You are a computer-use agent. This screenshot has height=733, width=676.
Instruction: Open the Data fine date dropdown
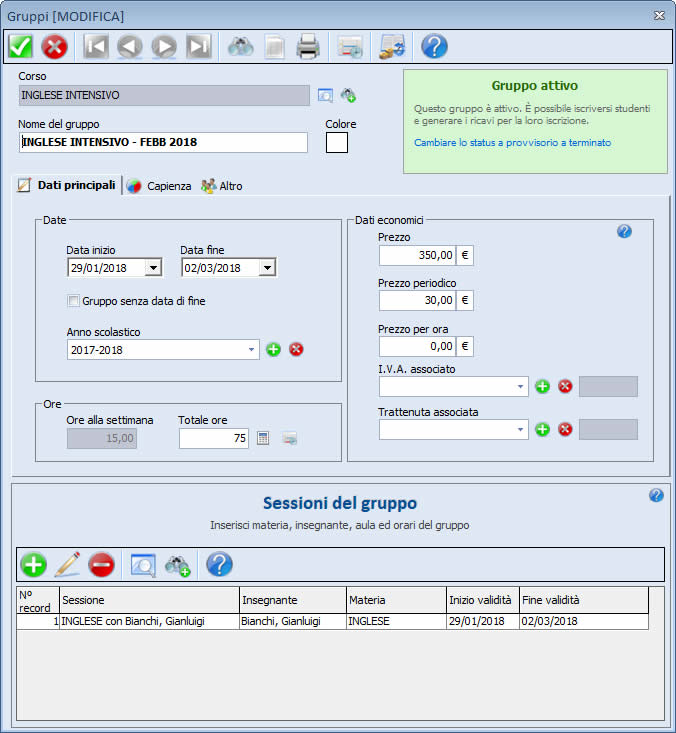[x=267, y=268]
